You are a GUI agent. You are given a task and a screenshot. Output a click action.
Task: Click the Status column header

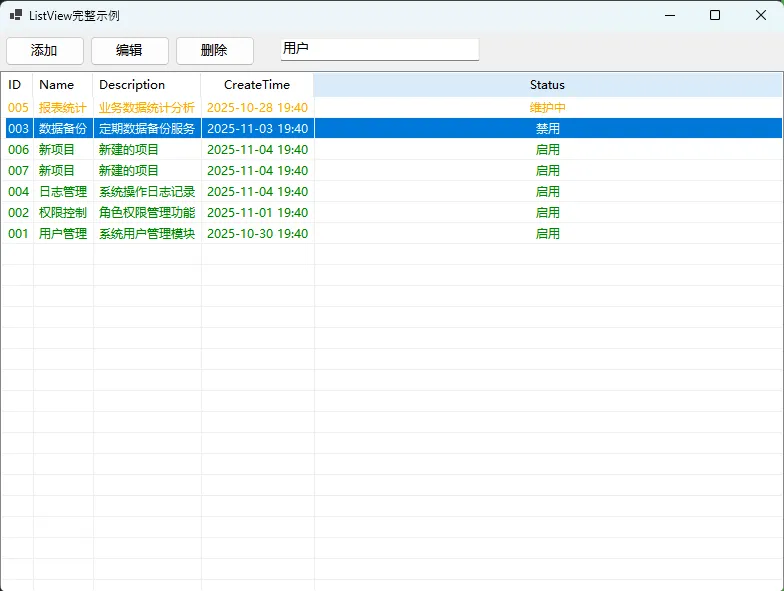click(x=547, y=85)
